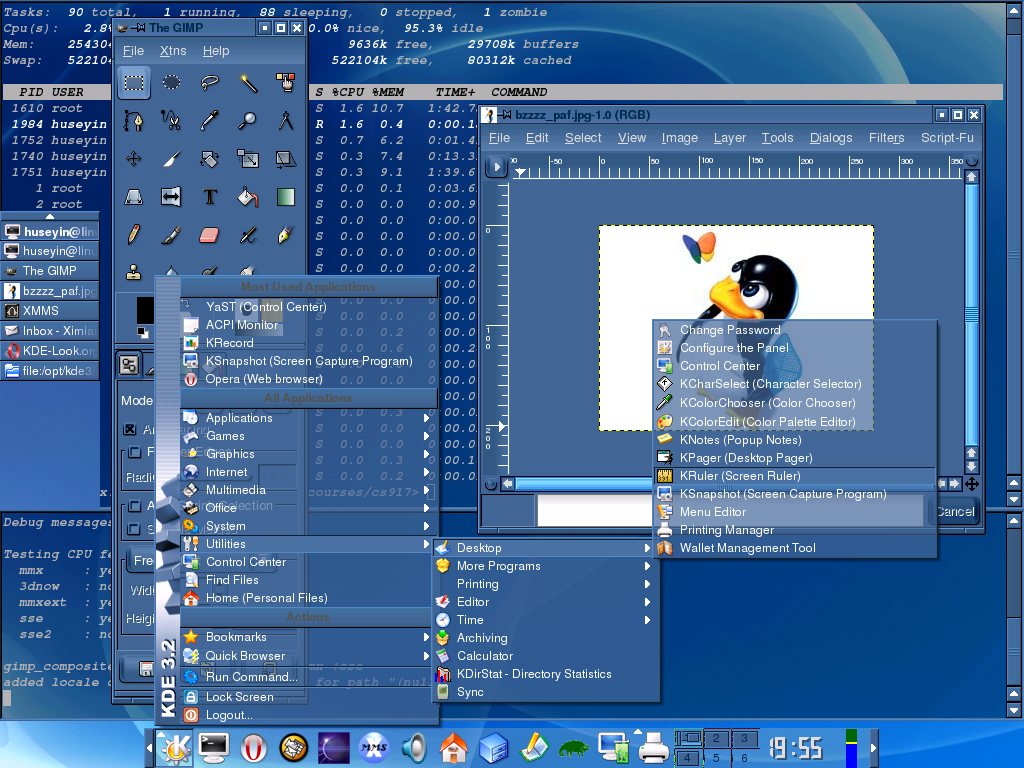Open Calculator from Utilities submenu
Image resolution: width=1024 pixels, height=768 pixels.
pos(545,656)
